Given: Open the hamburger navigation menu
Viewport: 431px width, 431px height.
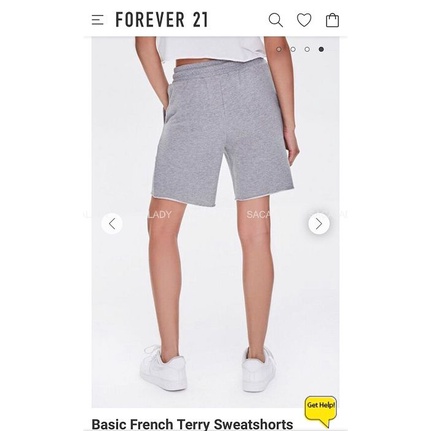Looking at the screenshot, I should (x=97, y=20).
